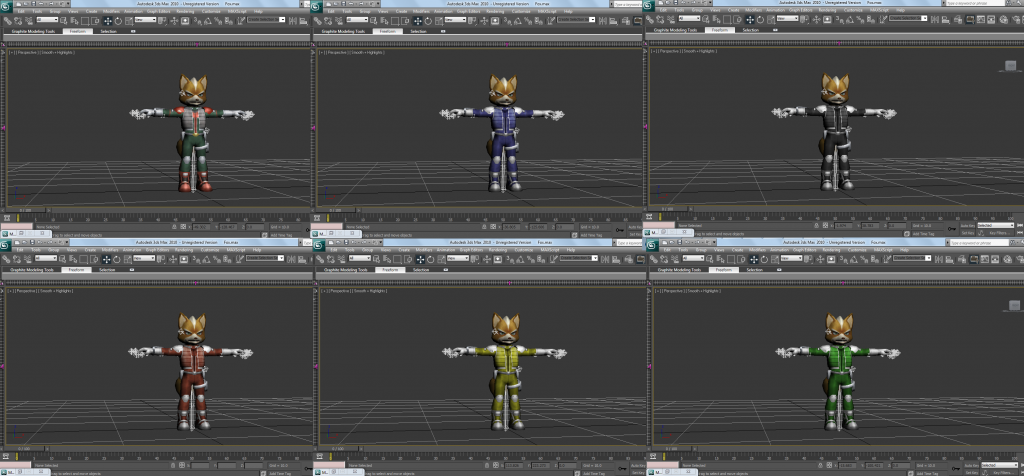Image resolution: width=1024 pixels, height=476 pixels.
Task: Mirror tool icon in green-red suit window
Action: (x=293, y=20)
